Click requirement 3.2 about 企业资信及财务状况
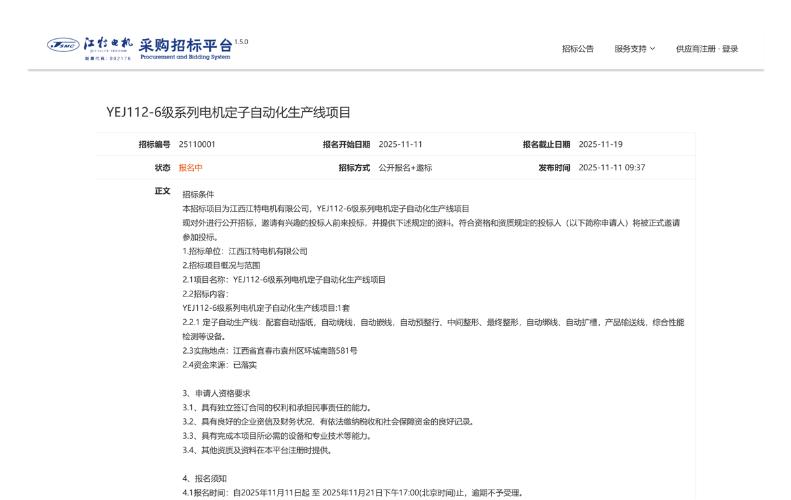This screenshot has height=500, width=791. (328, 421)
